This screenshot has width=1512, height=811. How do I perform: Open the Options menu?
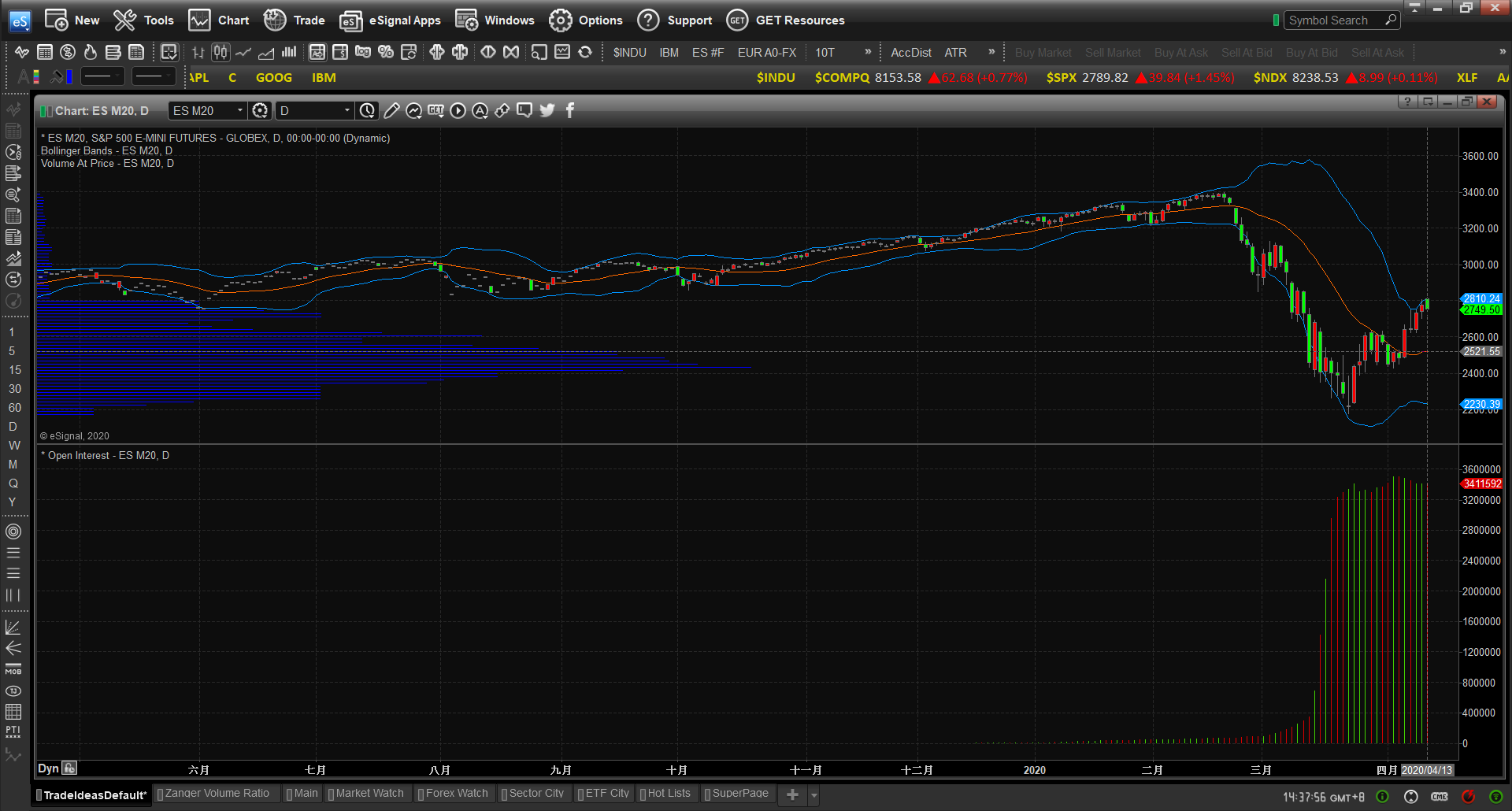point(586,20)
